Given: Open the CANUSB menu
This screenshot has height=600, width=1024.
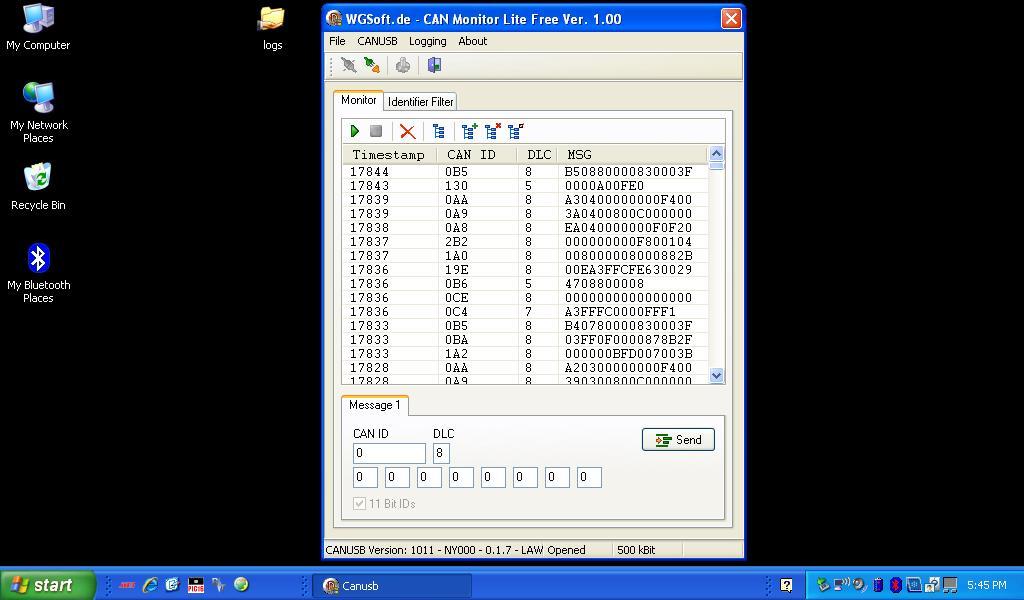Looking at the screenshot, I should 377,41.
